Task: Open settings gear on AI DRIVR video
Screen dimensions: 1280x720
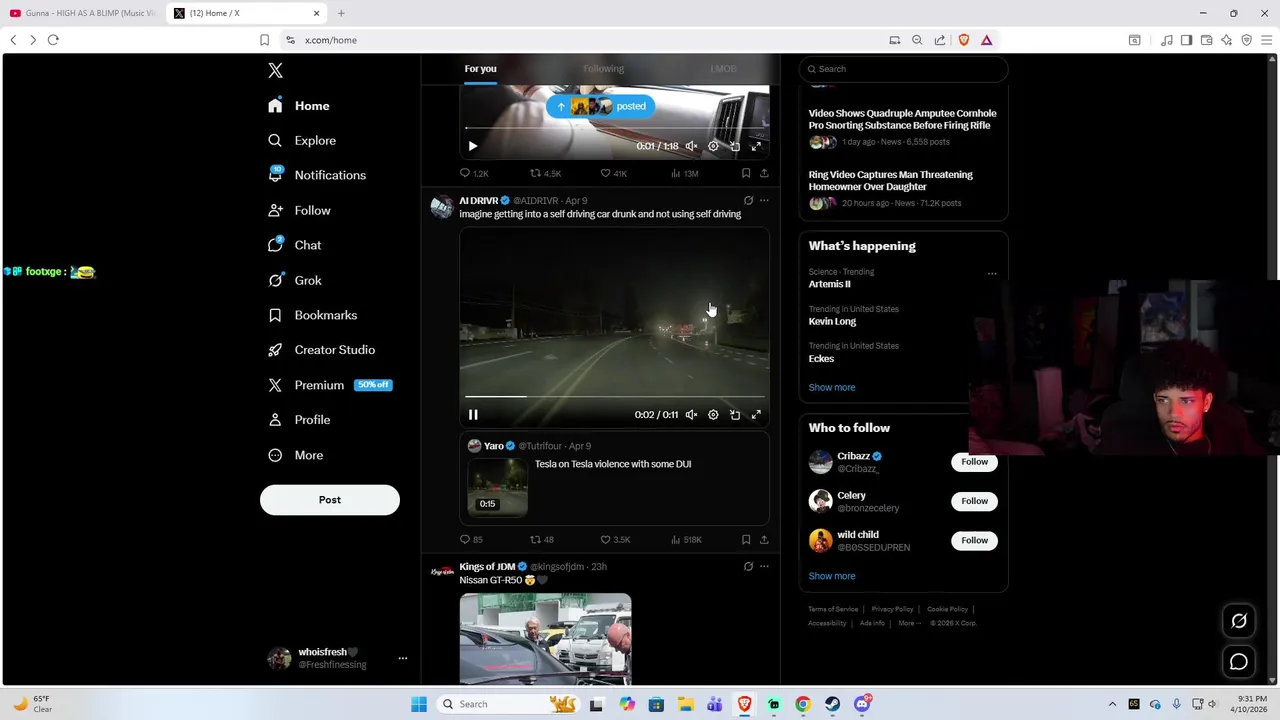Action: (713, 415)
